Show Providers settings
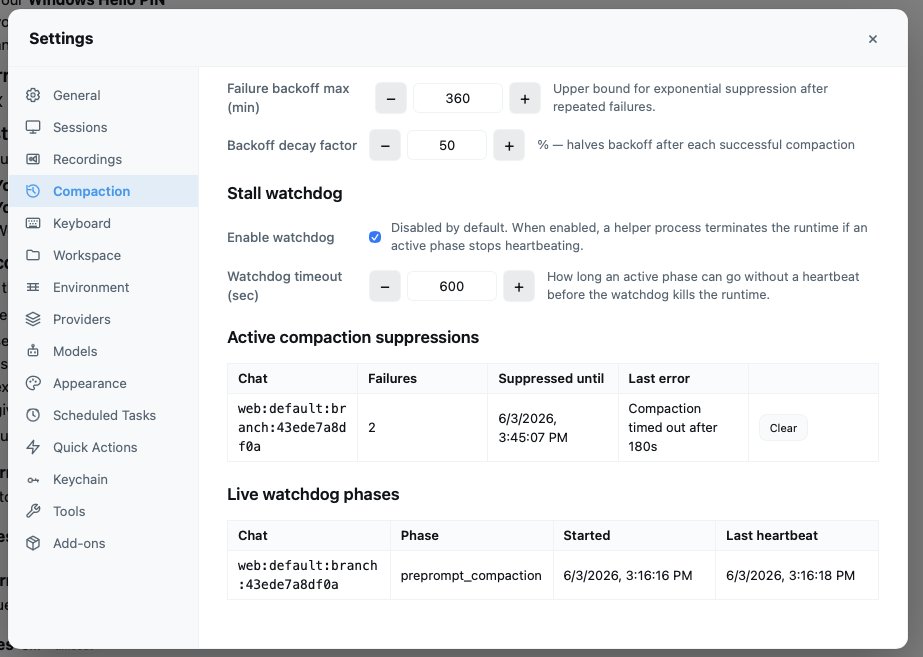 pyautogui.click(x=104, y=319)
